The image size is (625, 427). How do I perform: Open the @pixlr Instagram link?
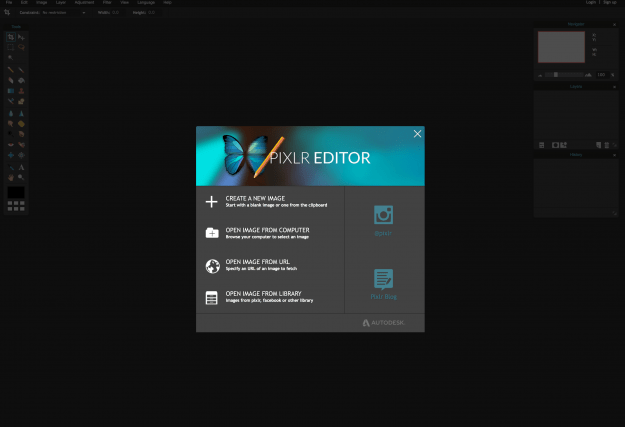[383, 220]
